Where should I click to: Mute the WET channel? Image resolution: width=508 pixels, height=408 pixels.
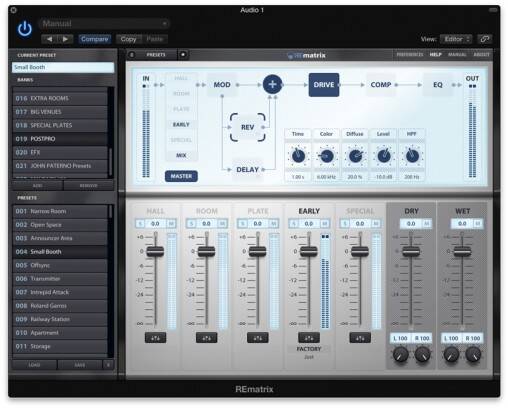click(478, 224)
